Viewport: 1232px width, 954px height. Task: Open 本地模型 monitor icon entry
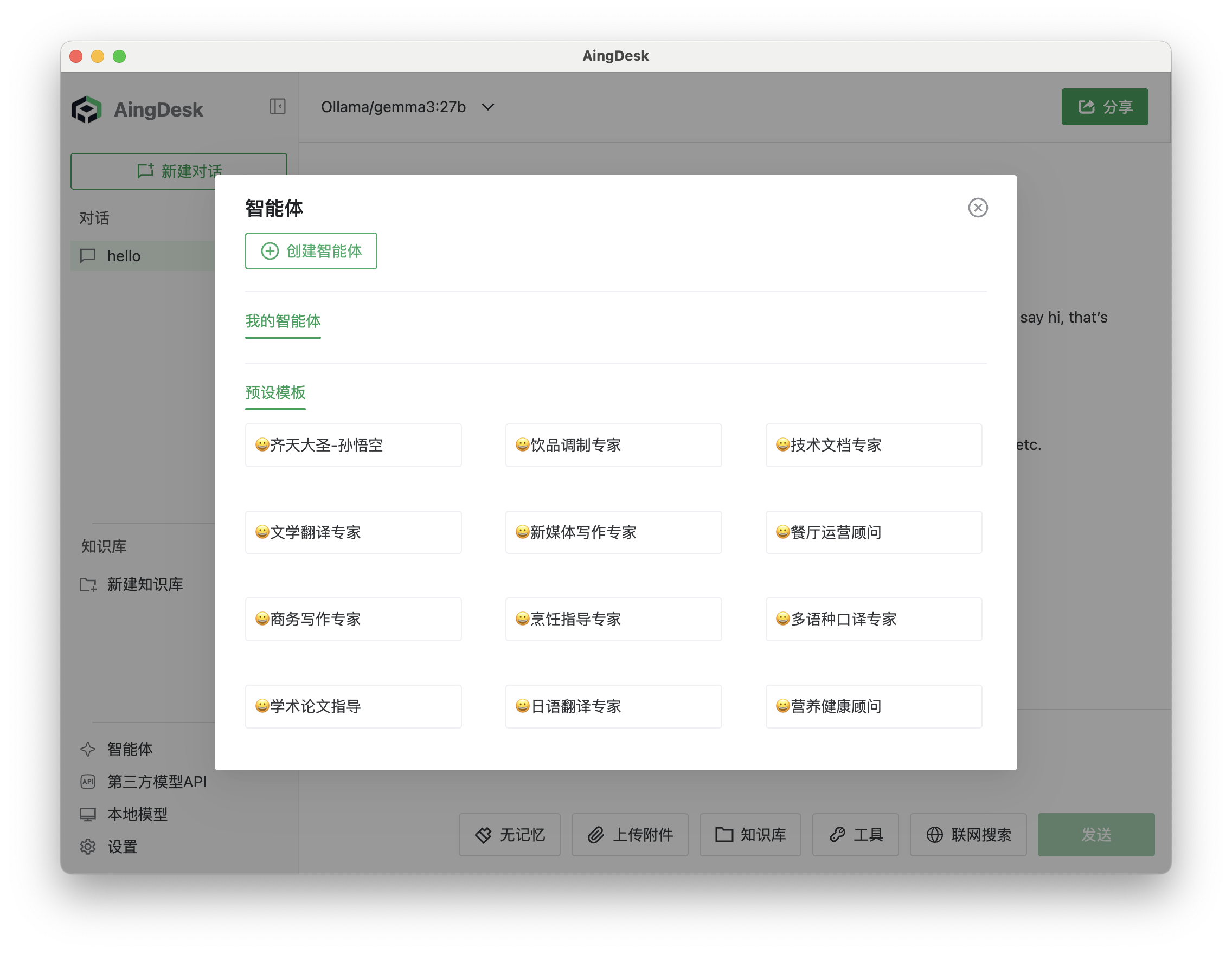click(88, 814)
